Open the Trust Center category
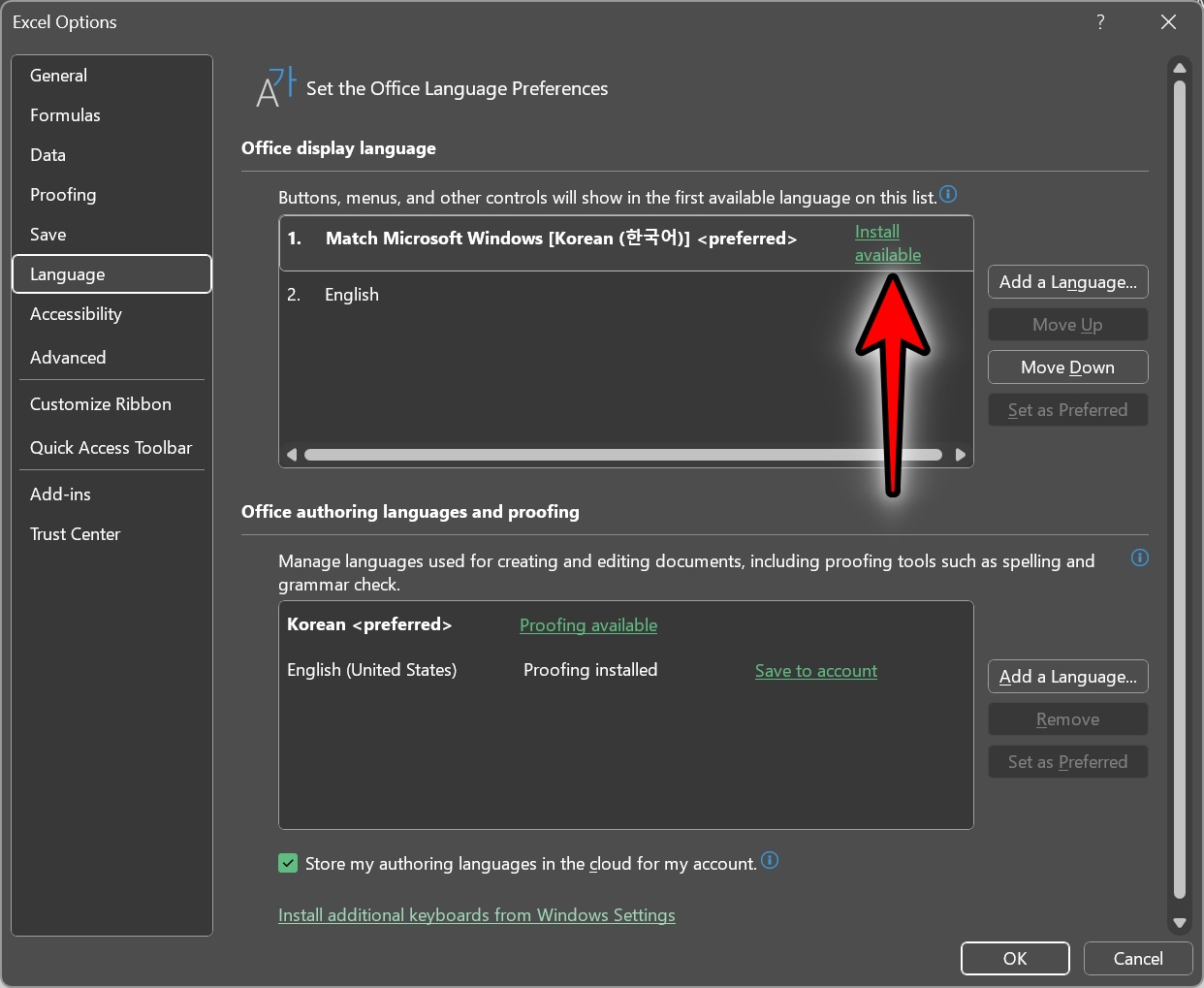This screenshot has width=1204, height=988. [111, 534]
